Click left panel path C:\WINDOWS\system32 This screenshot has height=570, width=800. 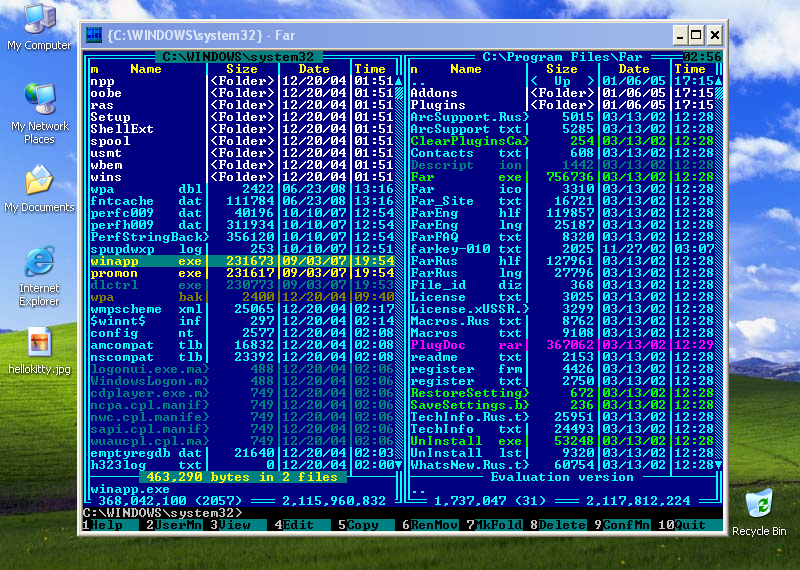click(238, 57)
